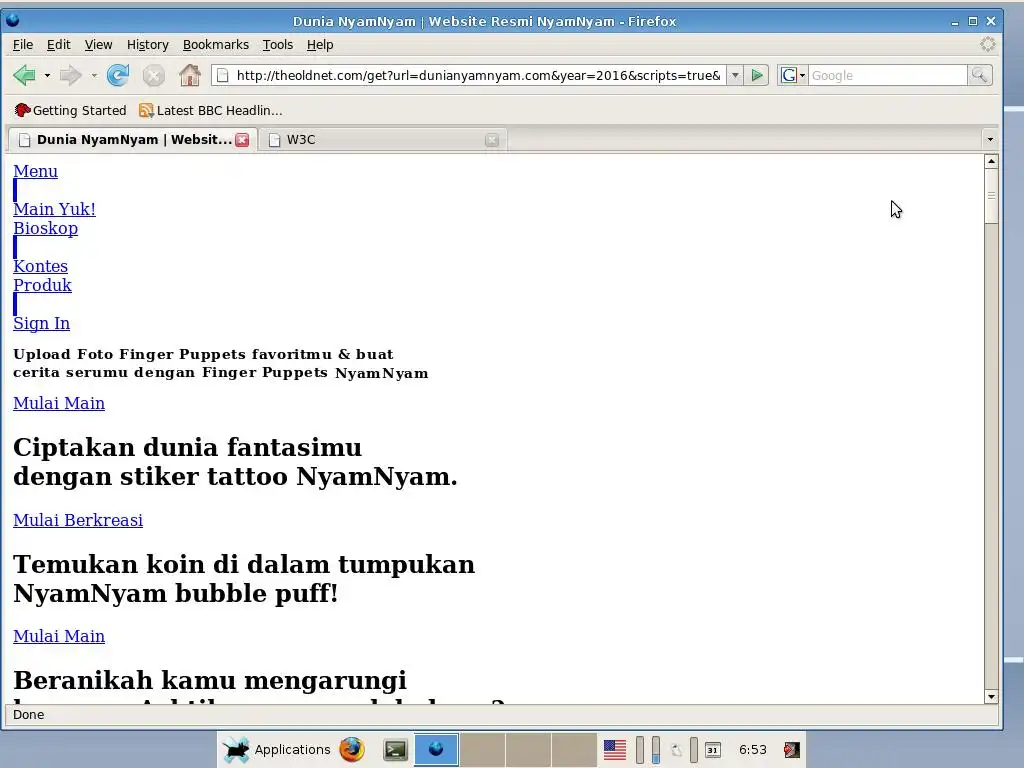
Task: Launch the terminal from the panel
Action: (x=395, y=750)
